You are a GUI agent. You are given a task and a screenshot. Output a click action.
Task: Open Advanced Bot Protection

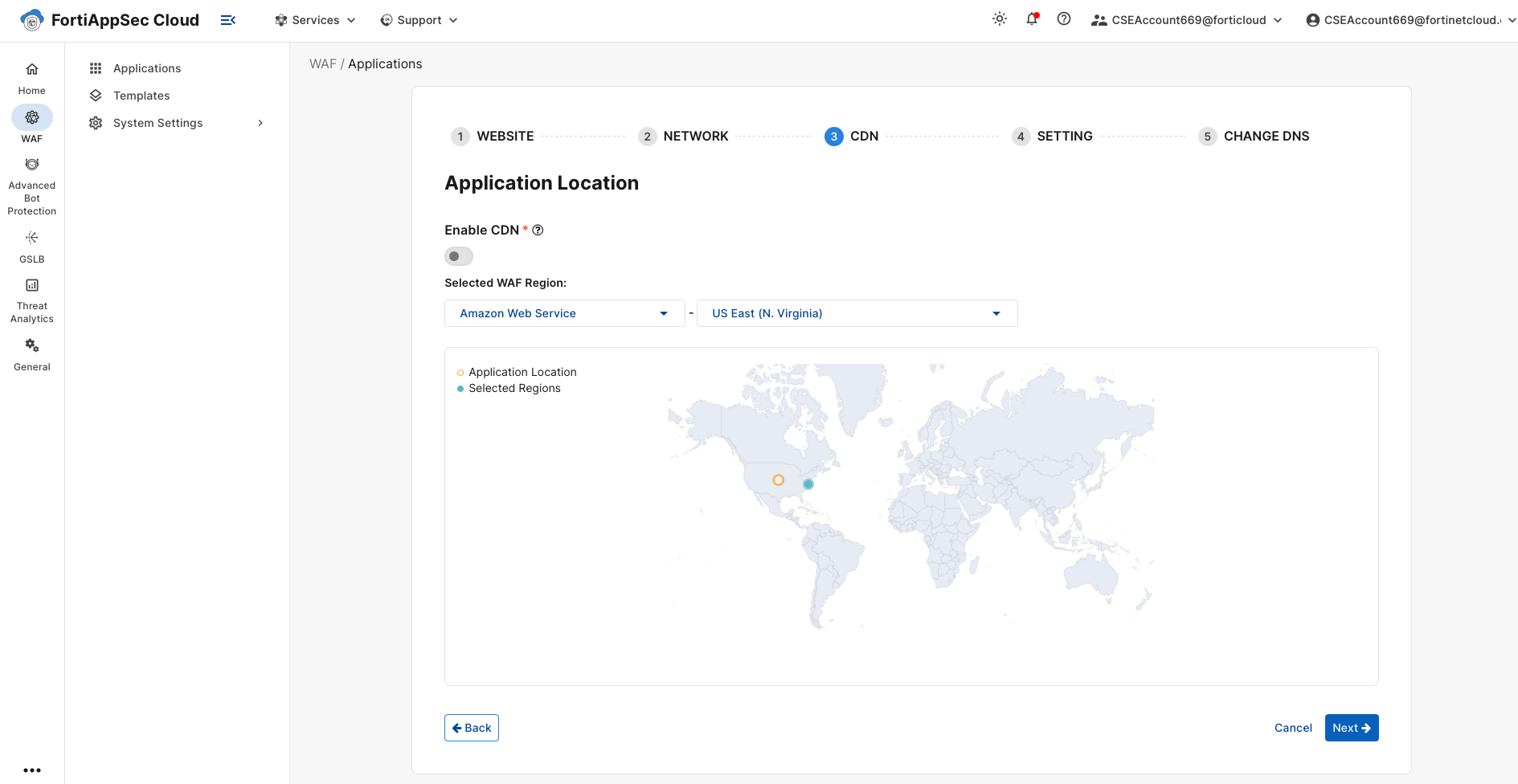pos(32,187)
